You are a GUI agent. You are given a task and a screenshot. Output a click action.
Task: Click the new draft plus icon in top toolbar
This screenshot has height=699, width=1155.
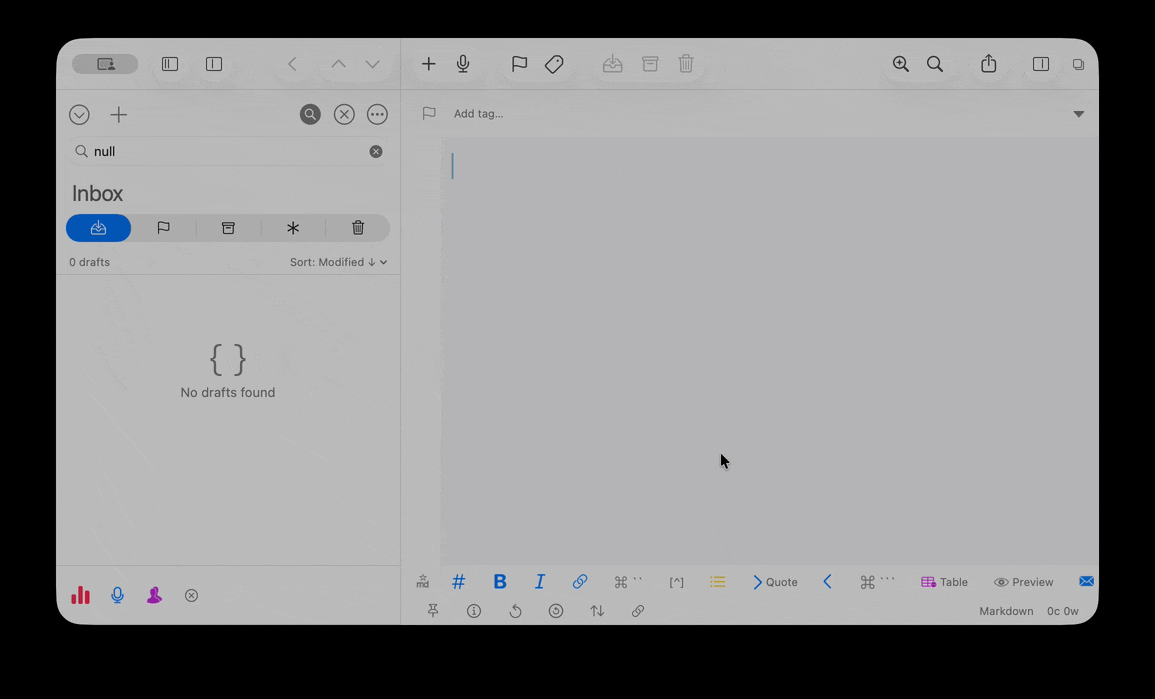428,64
